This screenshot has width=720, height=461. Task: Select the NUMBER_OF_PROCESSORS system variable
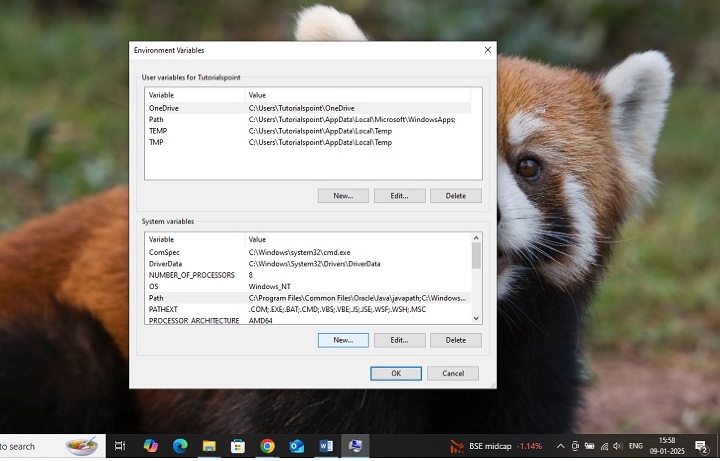coord(308,275)
